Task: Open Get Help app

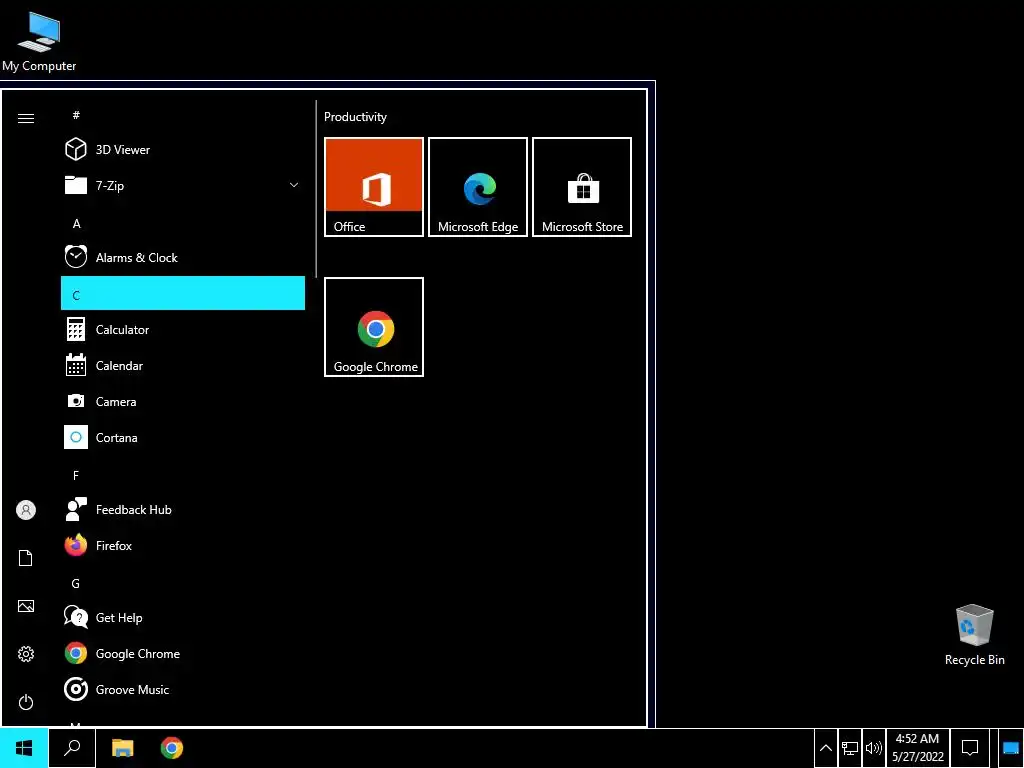Action: pos(183,617)
